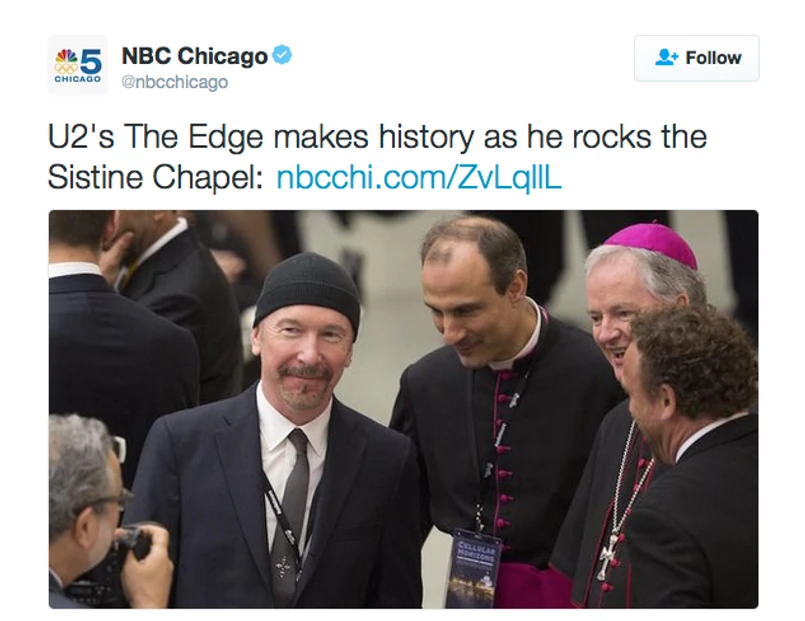Click the NBC 5 Chicago profile avatar
The width and height of the screenshot is (805, 621).
point(78,66)
